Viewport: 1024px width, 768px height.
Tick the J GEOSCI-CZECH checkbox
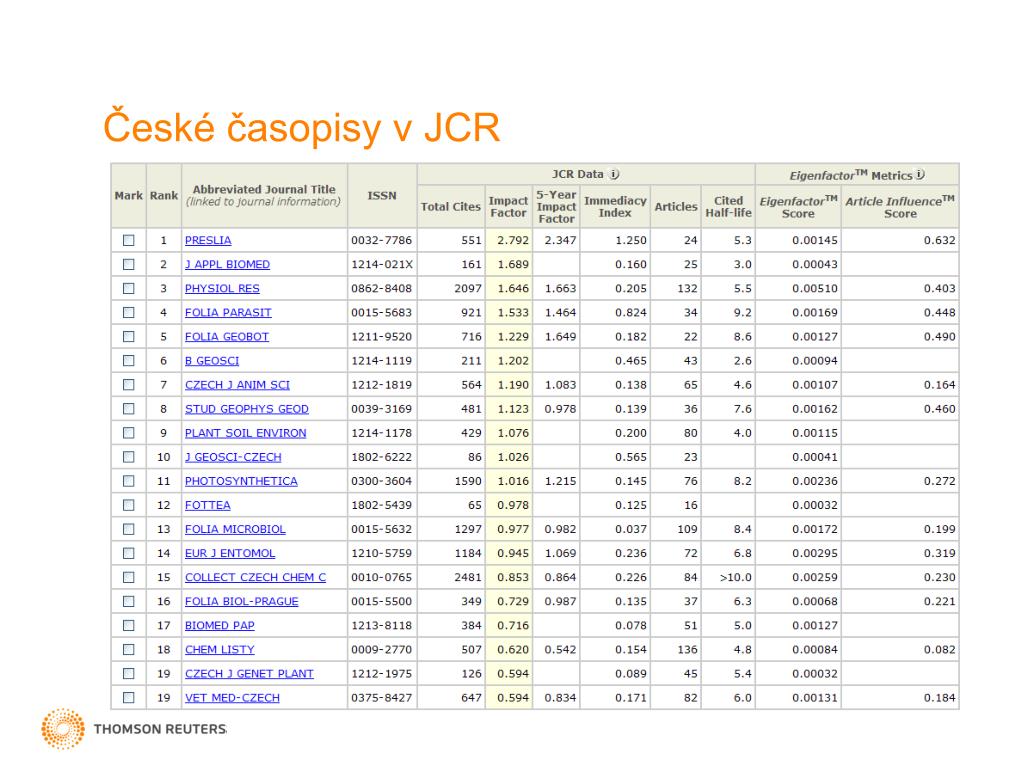[129, 457]
